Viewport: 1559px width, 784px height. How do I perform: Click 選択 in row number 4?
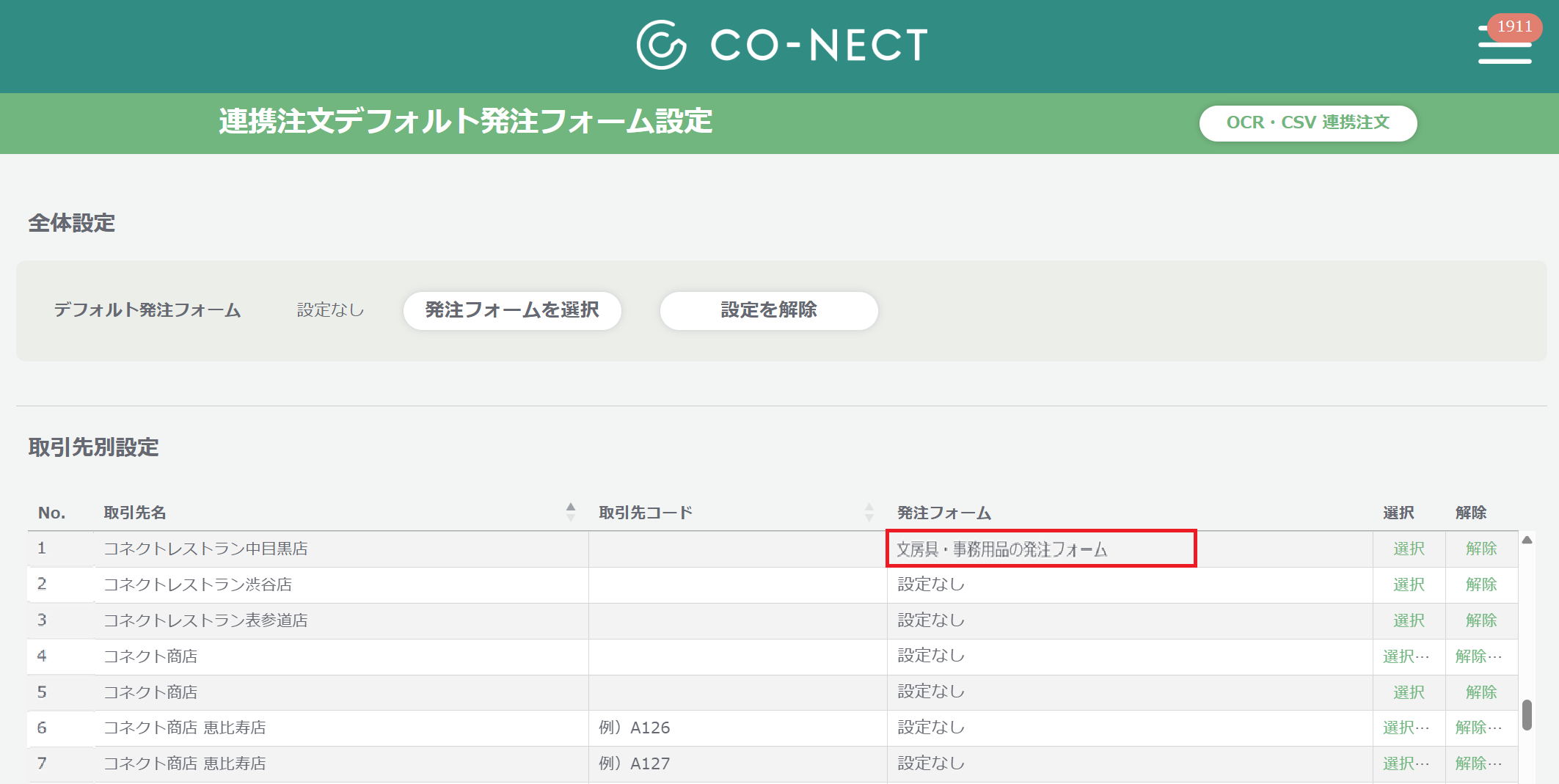coord(1406,656)
